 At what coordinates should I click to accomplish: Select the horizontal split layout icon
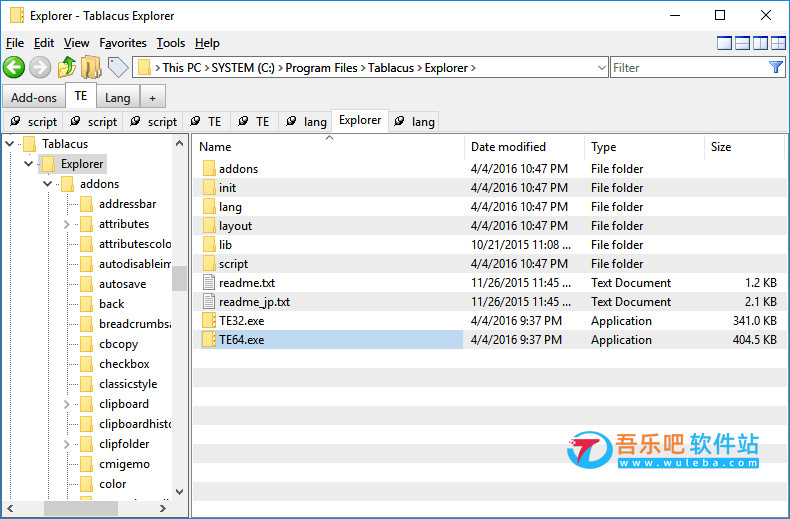[x=742, y=43]
